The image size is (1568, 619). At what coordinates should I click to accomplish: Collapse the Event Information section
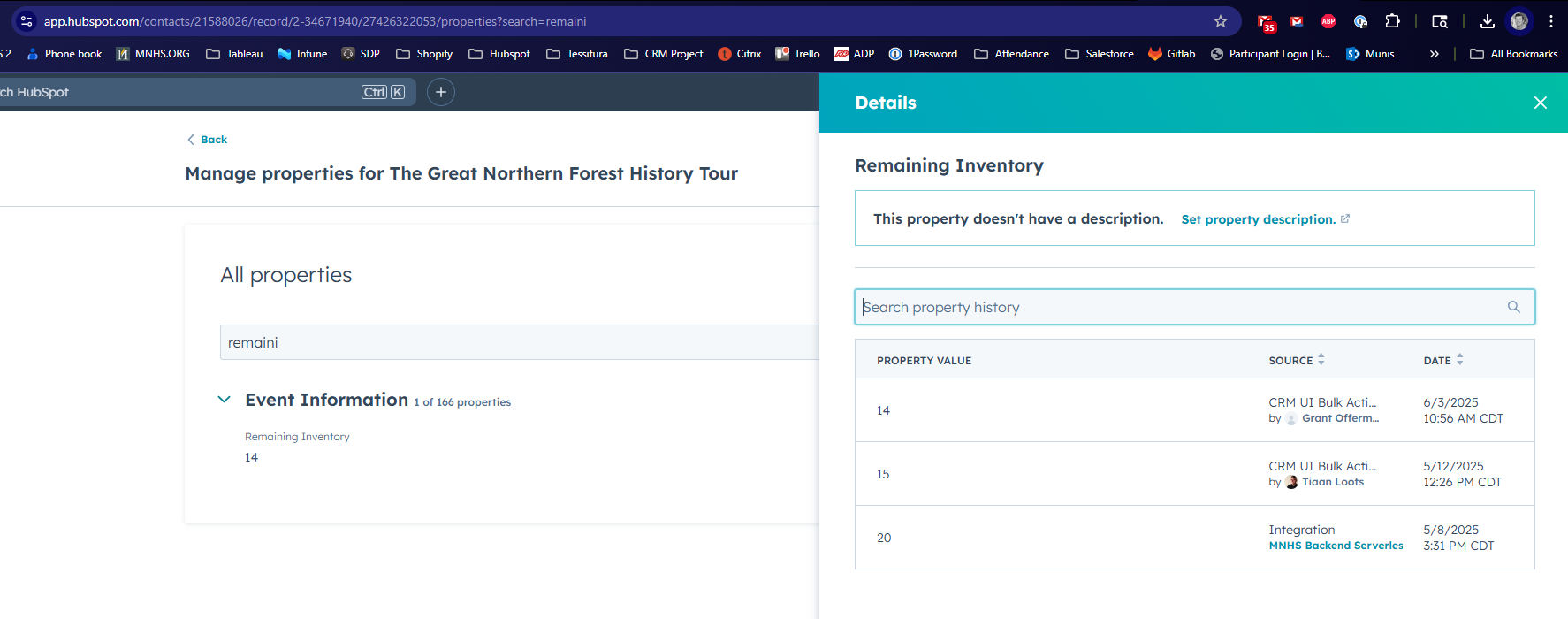pos(225,400)
